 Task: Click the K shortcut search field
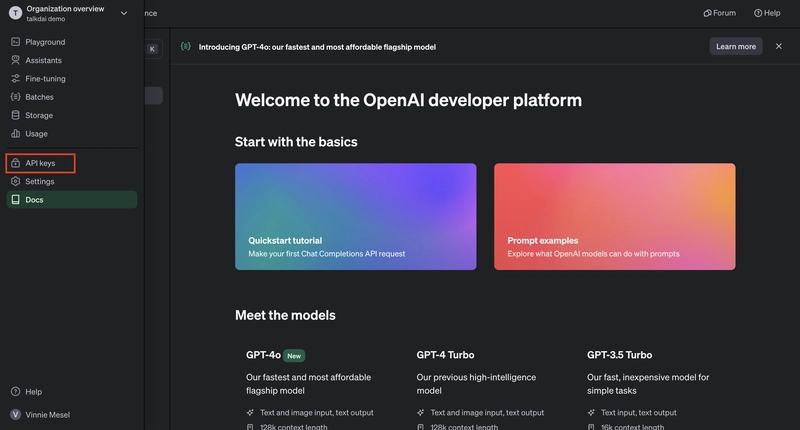click(153, 49)
